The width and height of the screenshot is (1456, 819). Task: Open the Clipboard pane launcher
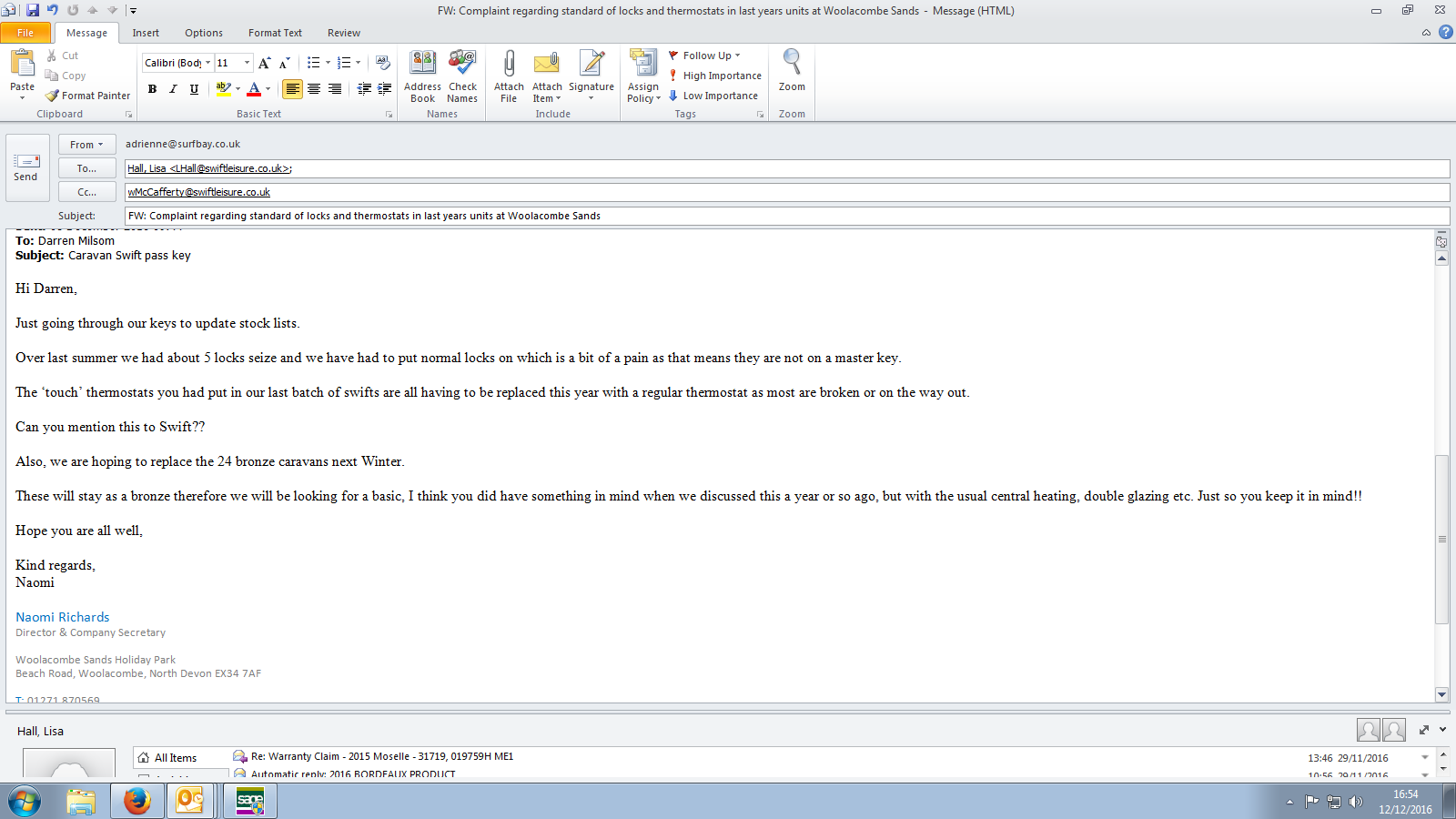pos(128,115)
